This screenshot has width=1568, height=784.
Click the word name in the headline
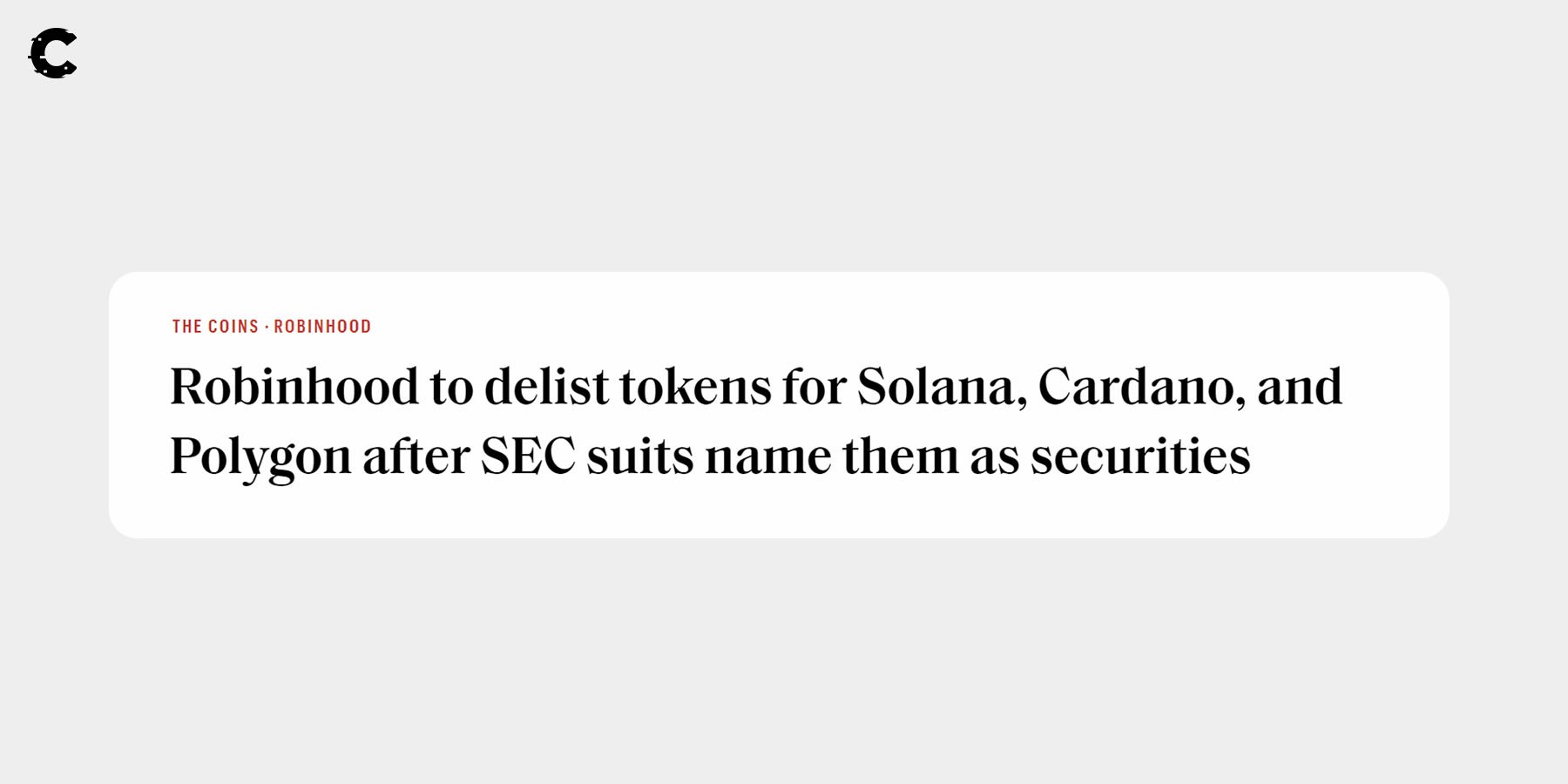(x=767, y=456)
